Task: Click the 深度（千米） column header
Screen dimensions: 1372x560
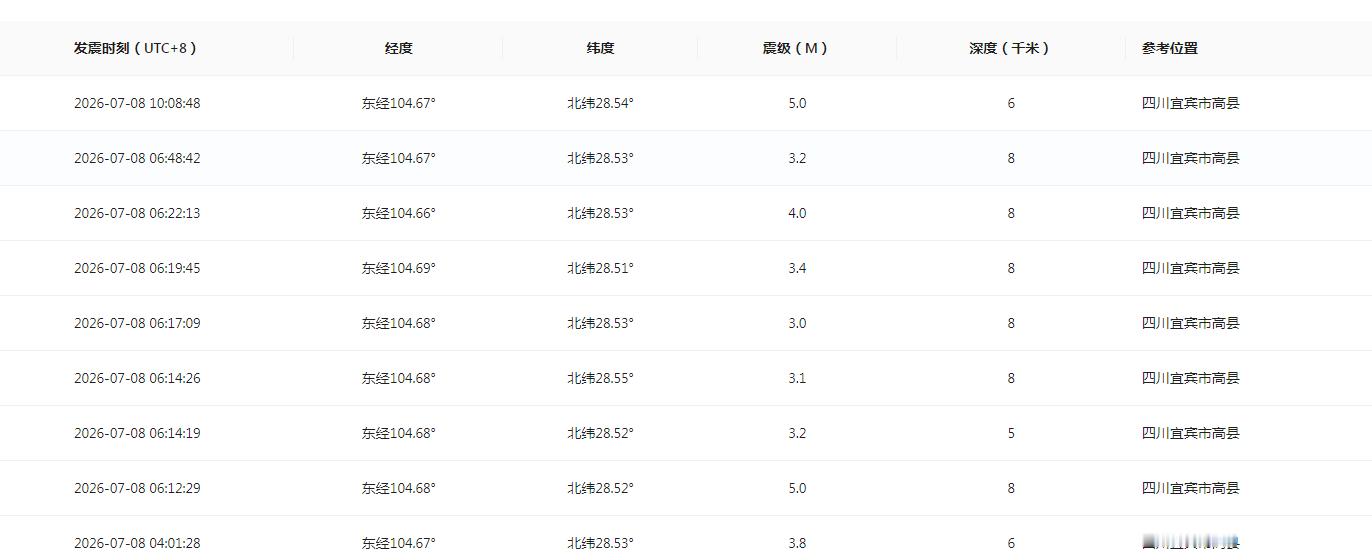Action: [x=1010, y=48]
